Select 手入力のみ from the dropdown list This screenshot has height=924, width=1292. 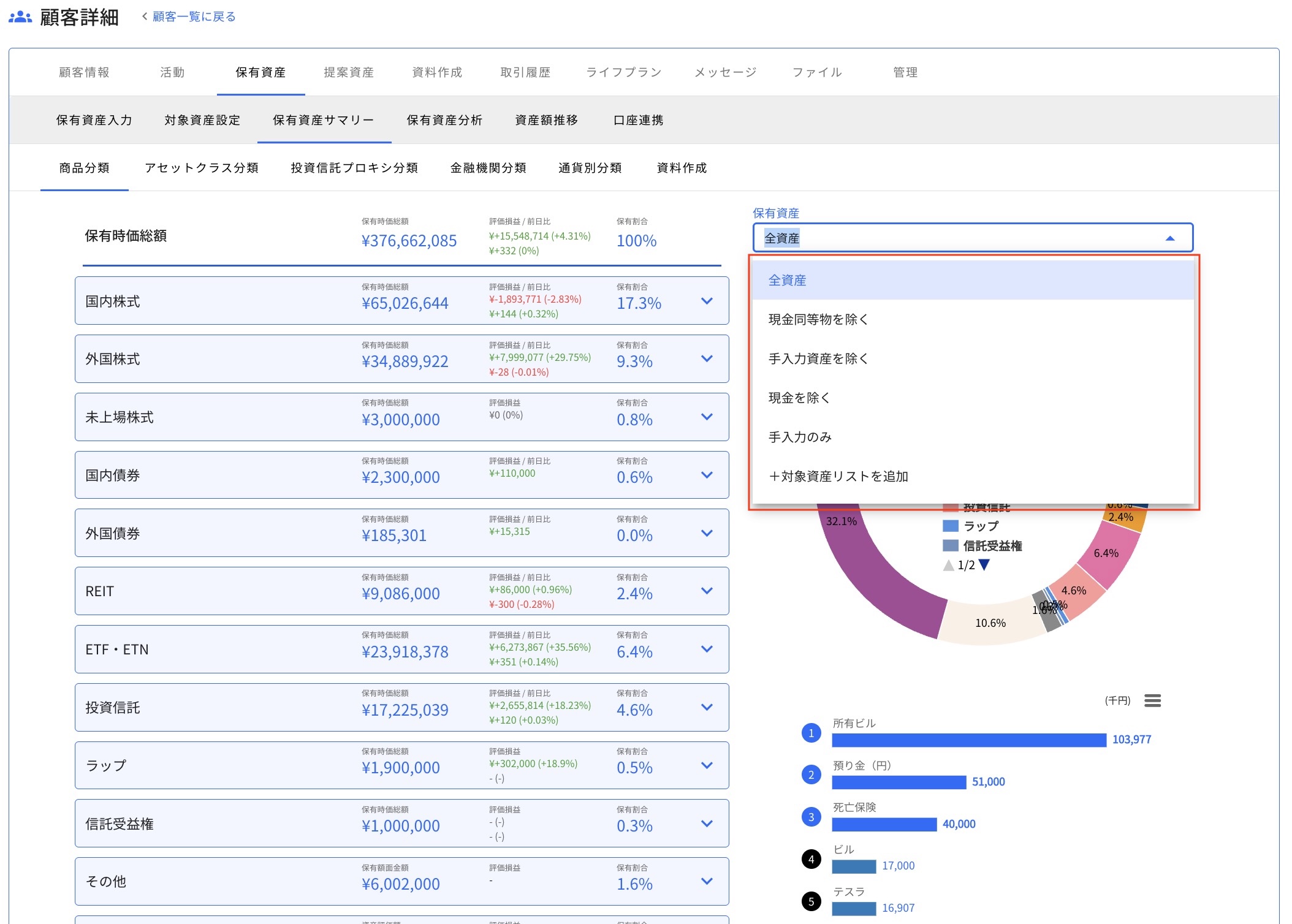pos(800,436)
